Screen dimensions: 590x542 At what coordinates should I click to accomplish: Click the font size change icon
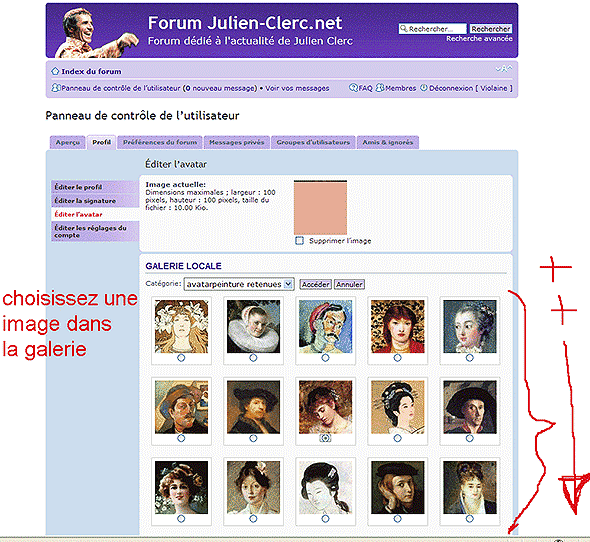coord(504,69)
